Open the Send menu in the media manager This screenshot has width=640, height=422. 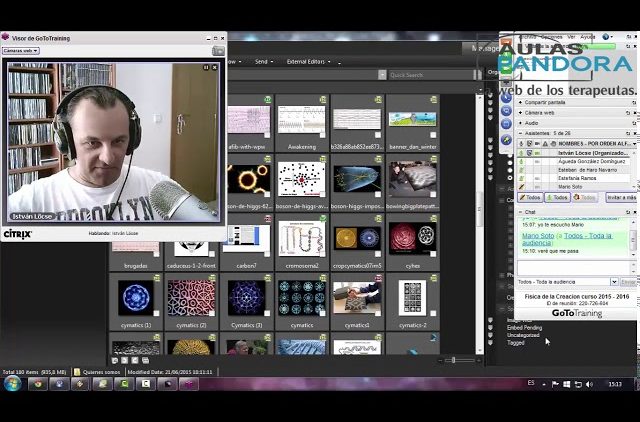tap(264, 62)
